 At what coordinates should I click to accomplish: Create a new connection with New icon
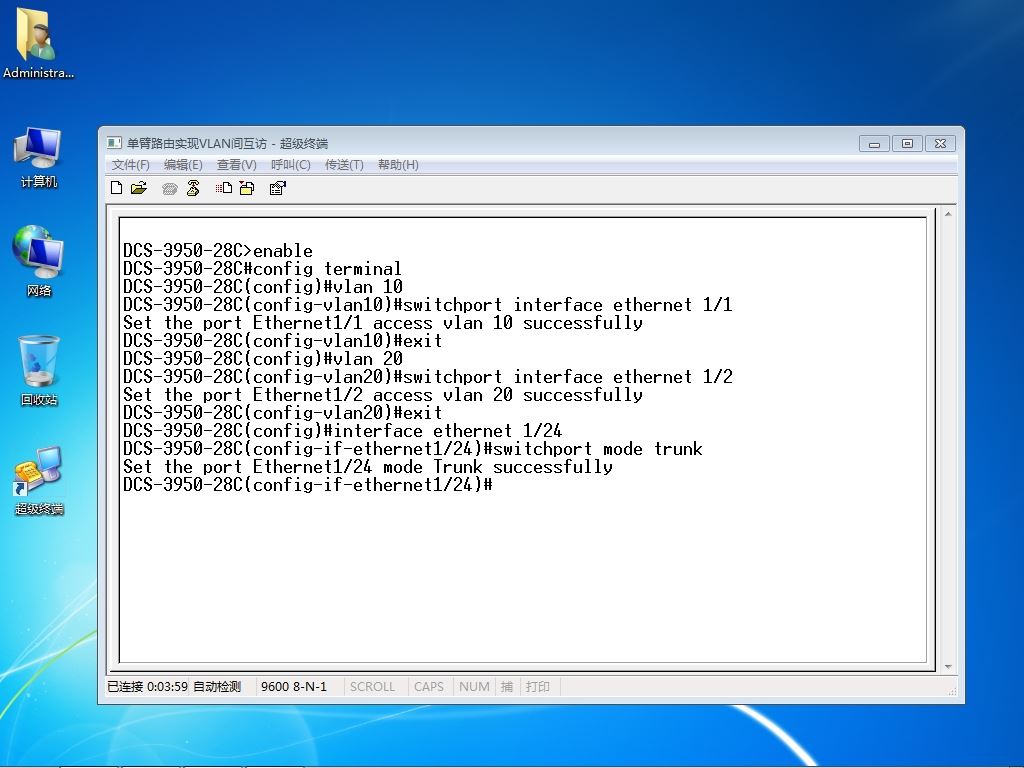tap(116, 188)
